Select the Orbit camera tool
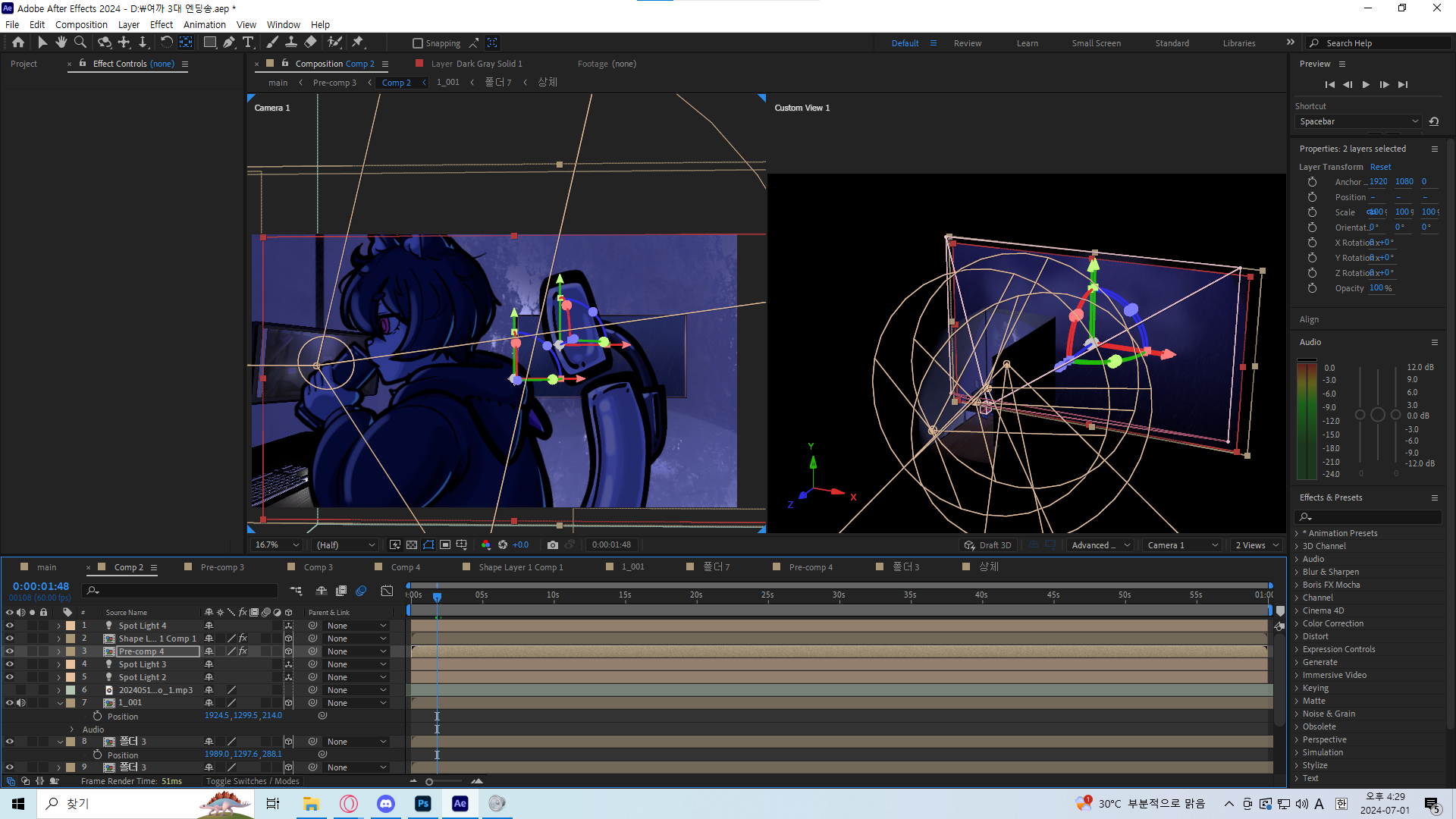This screenshot has width=1456, height=819. [105, 42]
